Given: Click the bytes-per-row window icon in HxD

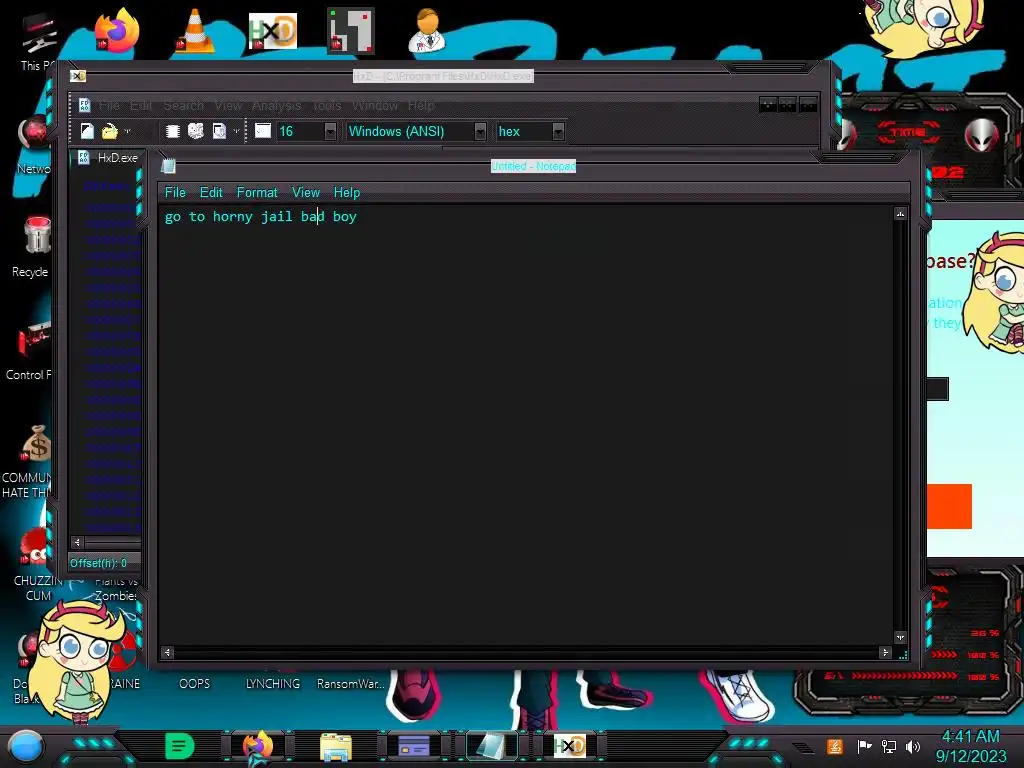Looking at the screenshot, I should pos(263,131).
